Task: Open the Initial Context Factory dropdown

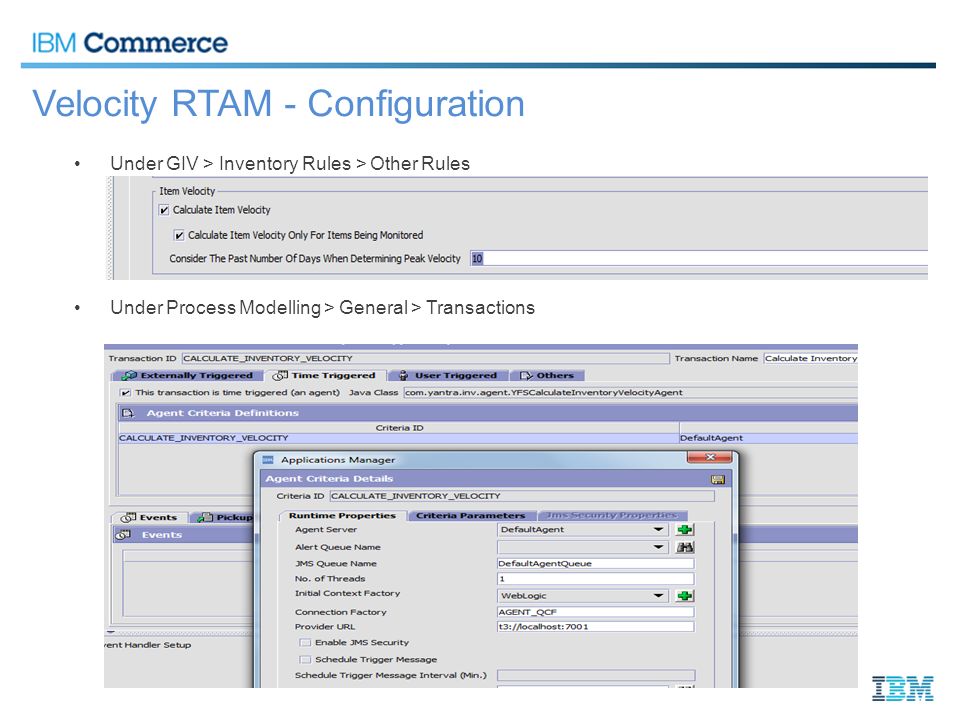Action: (x=658, y=596)
